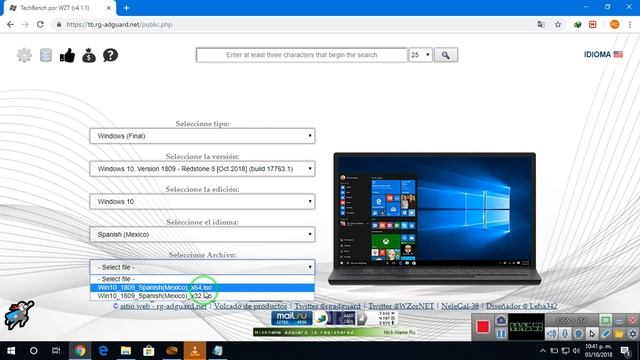Open File Explorer from the taskbar
The width and height of the screenshot is (640, 360).
point(126,351)
